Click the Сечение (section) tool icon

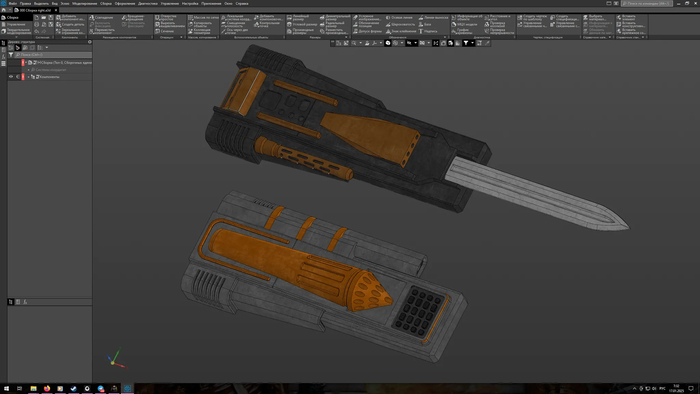pyautogui.click(x=157, y=31)
